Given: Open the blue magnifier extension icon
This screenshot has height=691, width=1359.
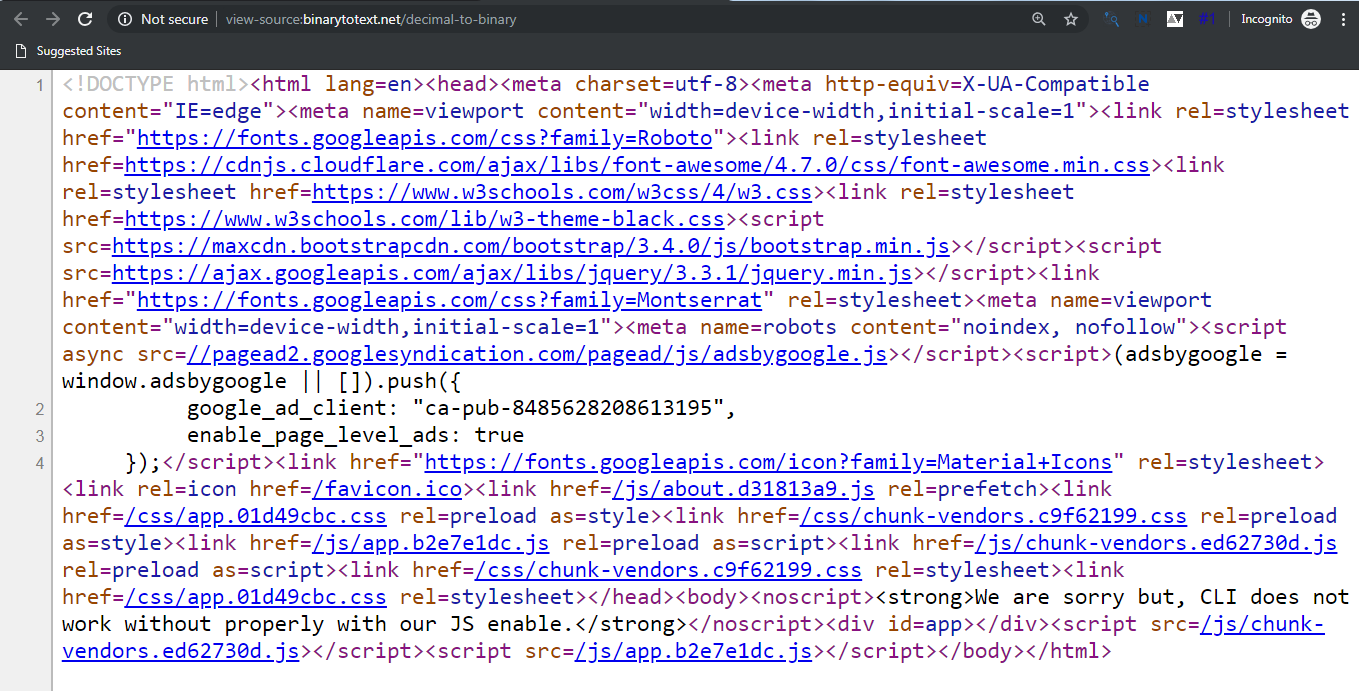Looking at the screenshot, I should click(1111, 19).
